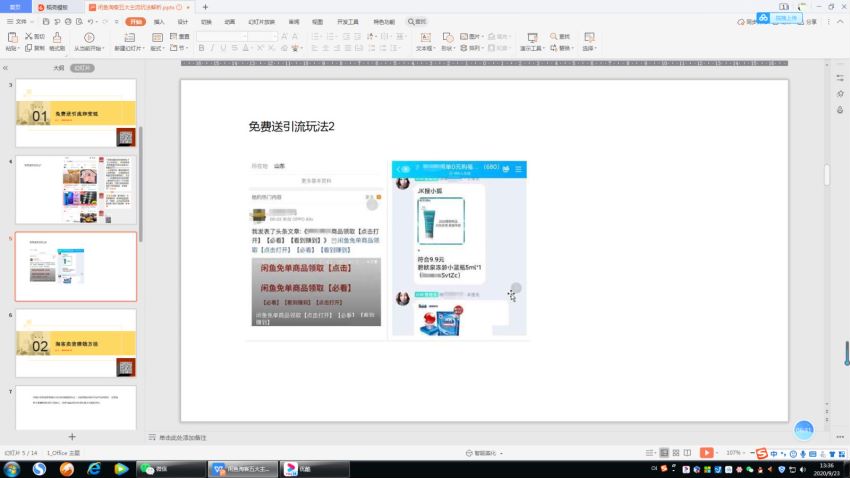Open the Presentation Tools icon

532,37
